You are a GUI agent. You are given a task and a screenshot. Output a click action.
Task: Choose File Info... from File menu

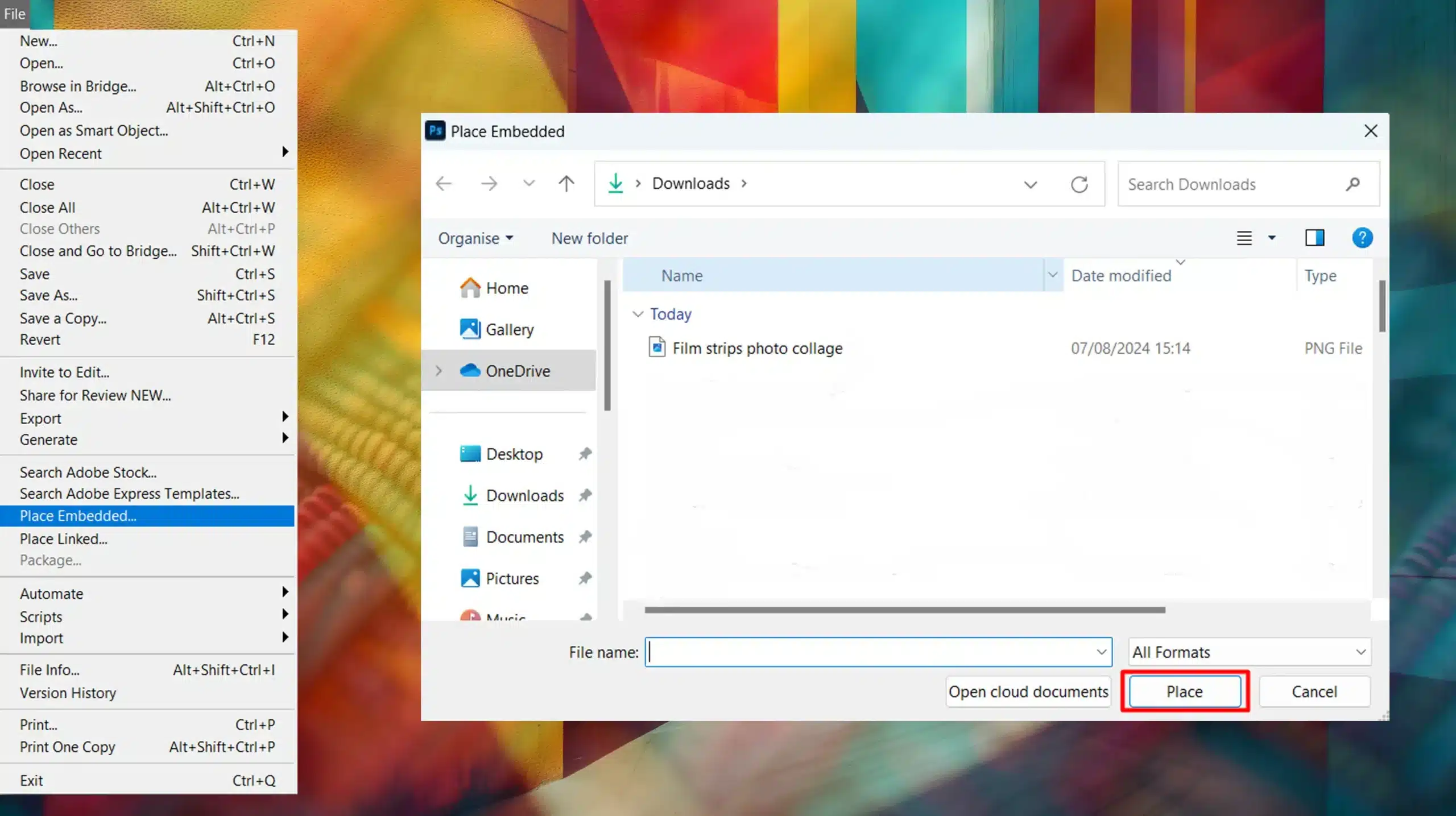147,670
